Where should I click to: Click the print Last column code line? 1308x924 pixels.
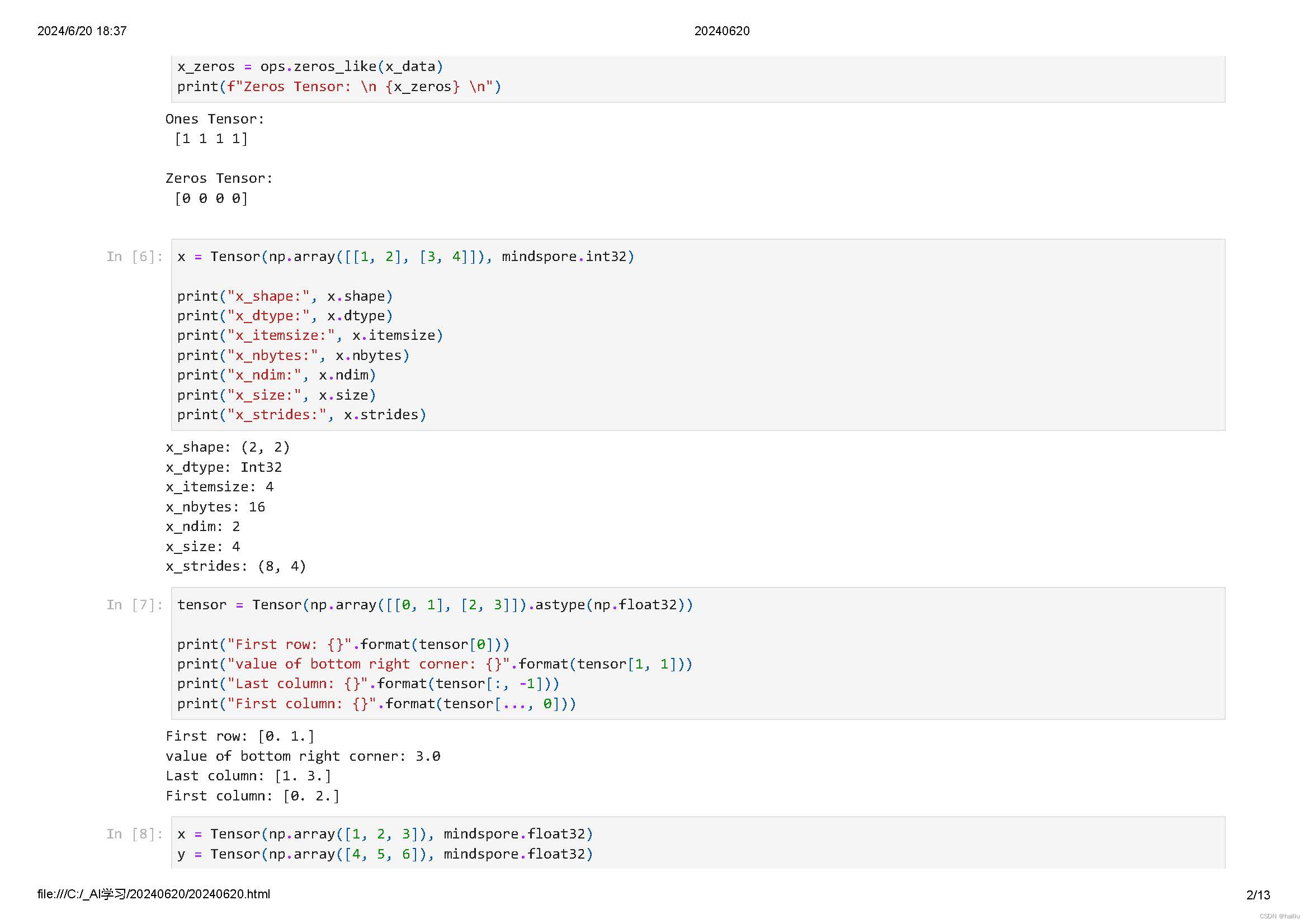click(x=368, y=683)
